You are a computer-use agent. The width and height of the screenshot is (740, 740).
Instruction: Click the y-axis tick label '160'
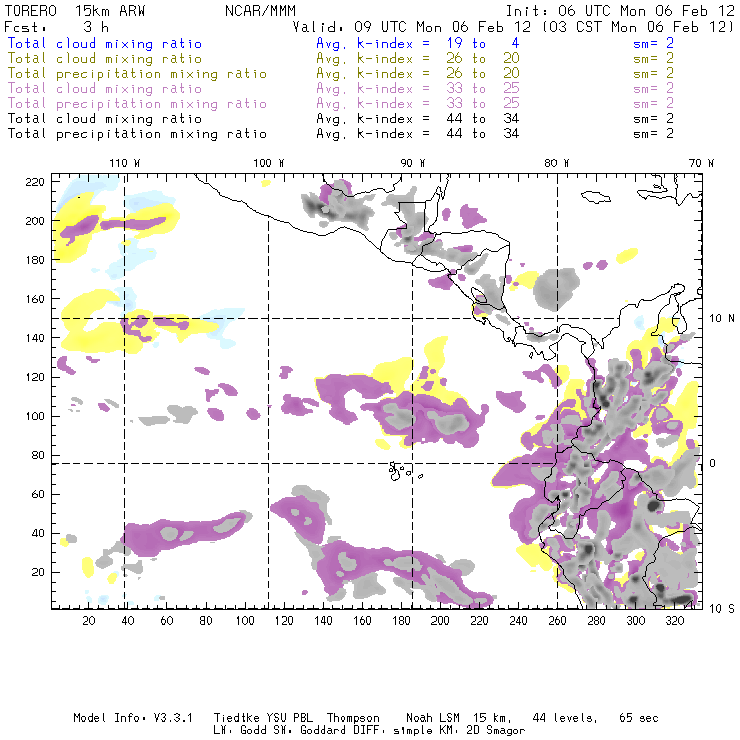point(35,299)
